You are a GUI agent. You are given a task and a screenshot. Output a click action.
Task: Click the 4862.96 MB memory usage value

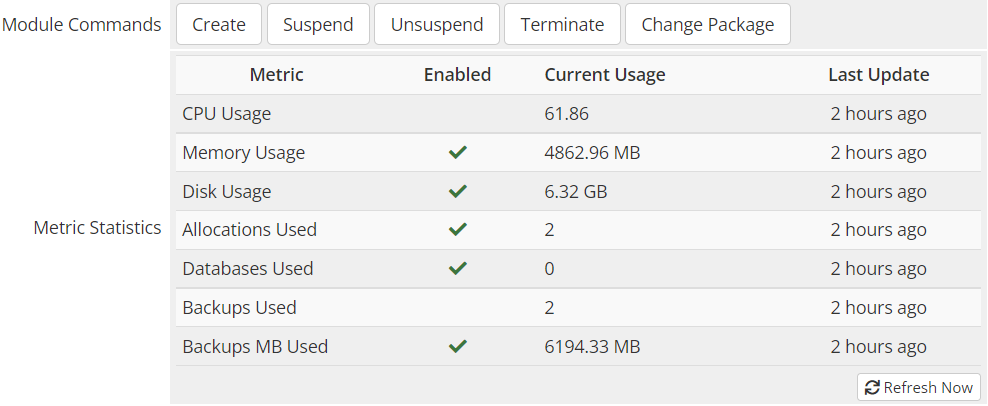pos(592,153)
